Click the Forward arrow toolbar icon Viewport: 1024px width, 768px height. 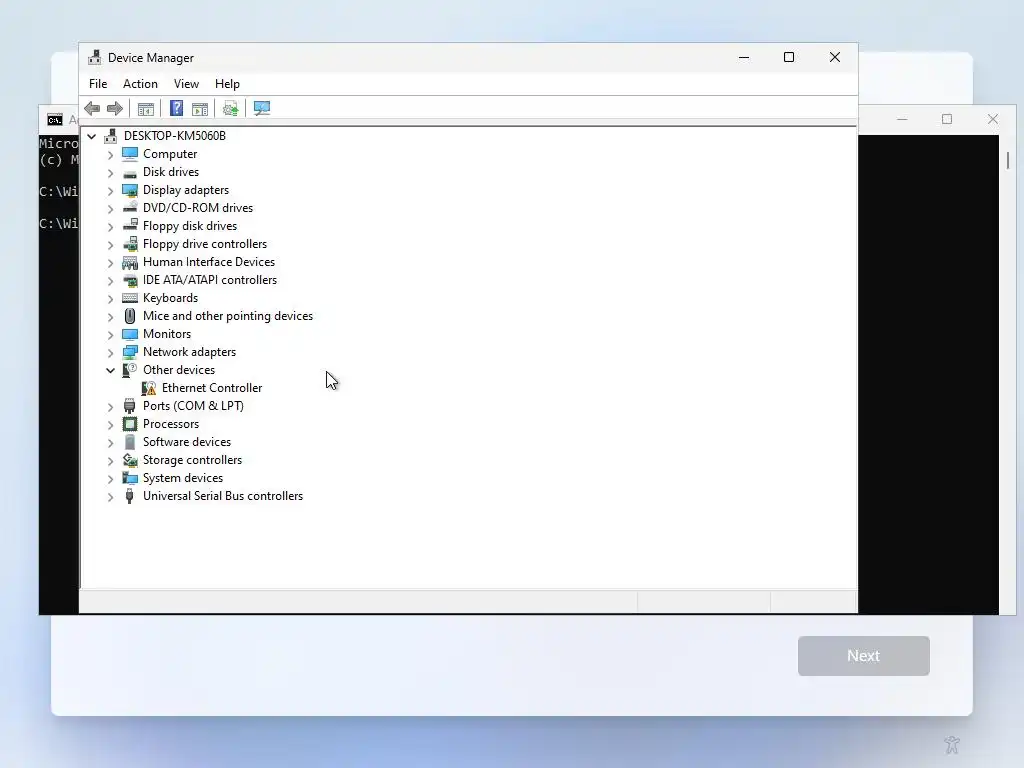click(x=115, y=108)
